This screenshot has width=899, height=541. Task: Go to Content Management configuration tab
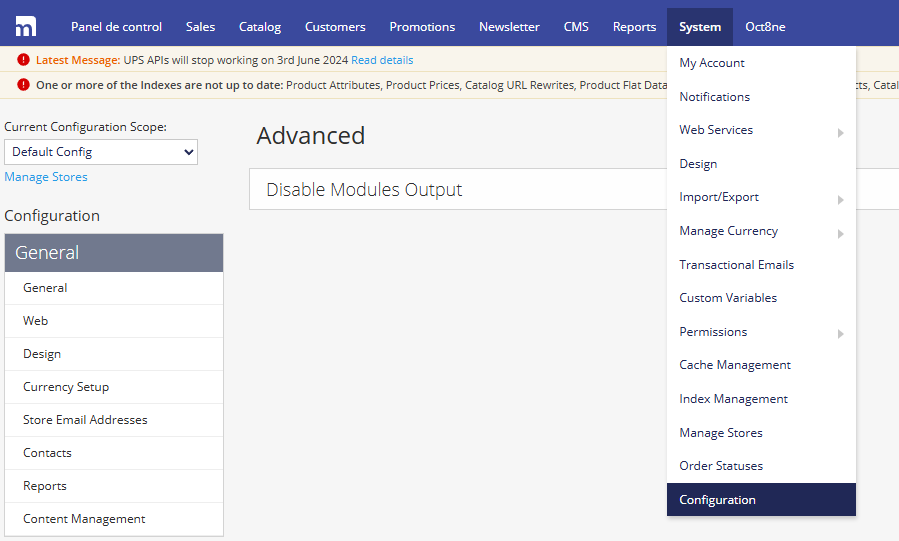(84, 519)
